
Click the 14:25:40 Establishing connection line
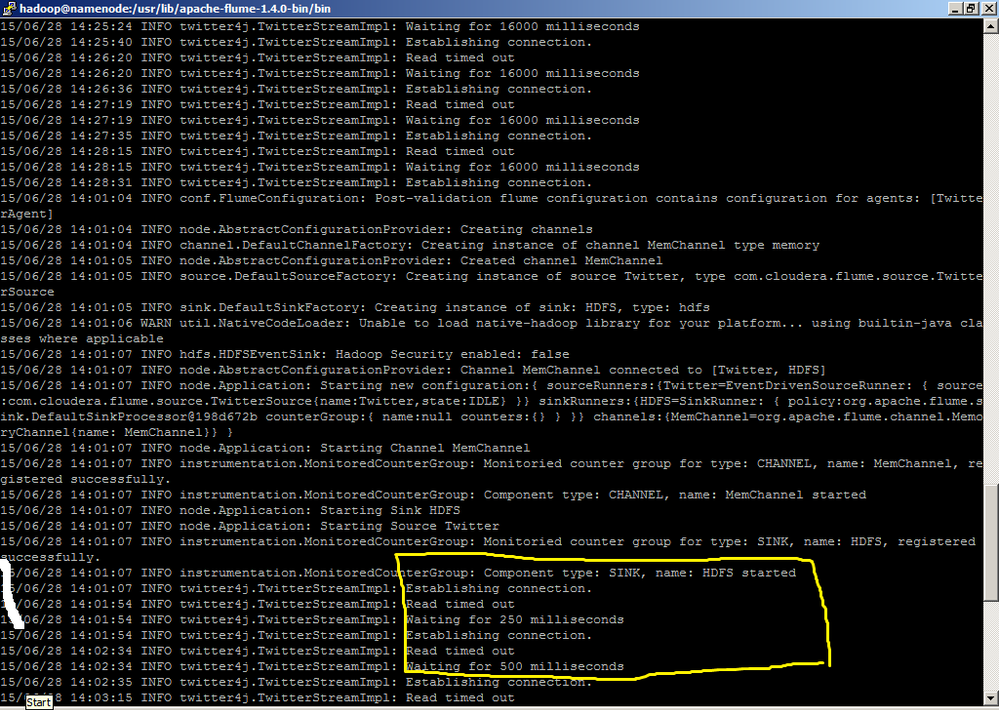[296, 42]
